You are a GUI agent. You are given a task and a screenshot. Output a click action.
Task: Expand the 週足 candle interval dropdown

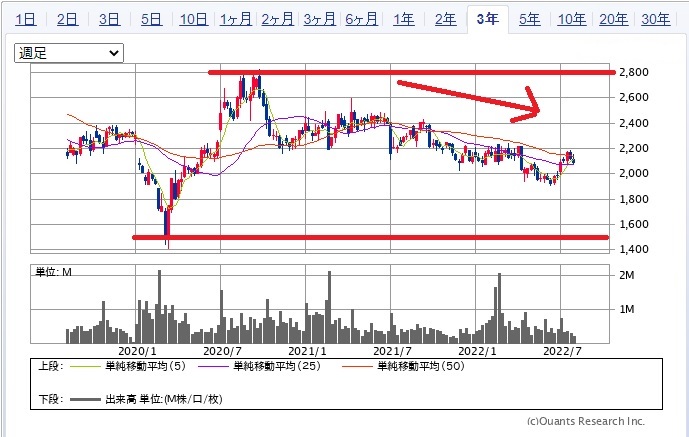70,53
